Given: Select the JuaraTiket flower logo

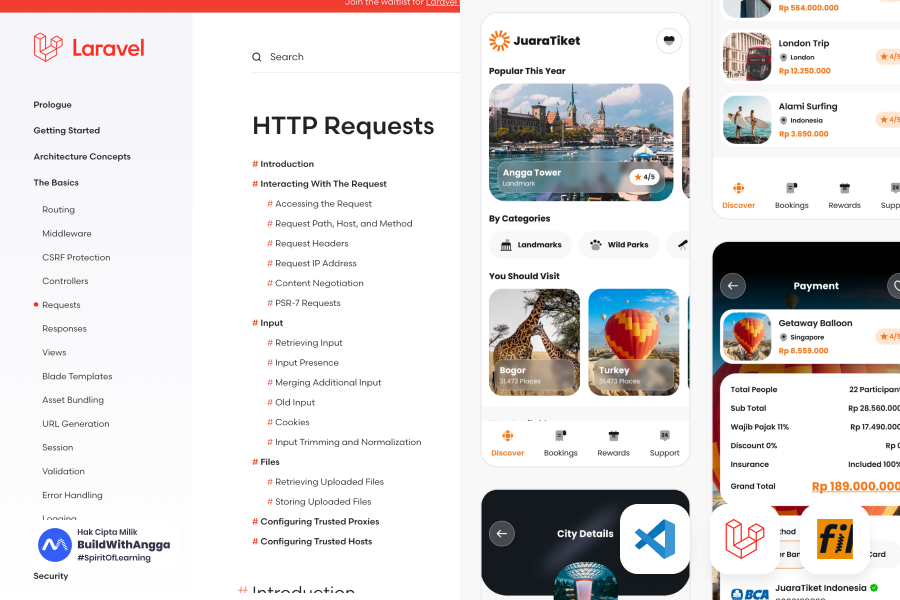Looking at the screenshot, I should [499, 41].
